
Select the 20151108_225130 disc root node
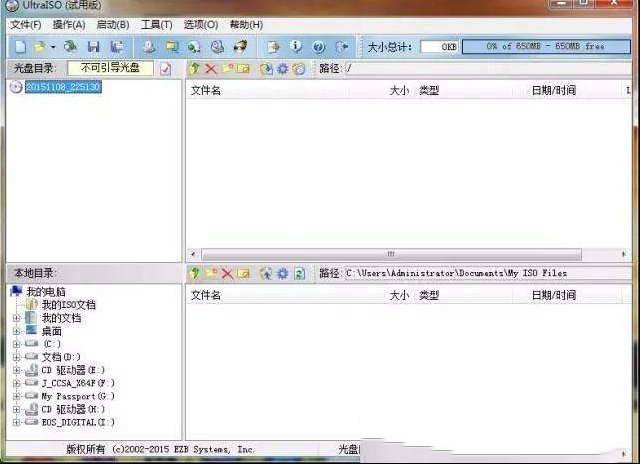pyautogui.click(x=63, y=87)
